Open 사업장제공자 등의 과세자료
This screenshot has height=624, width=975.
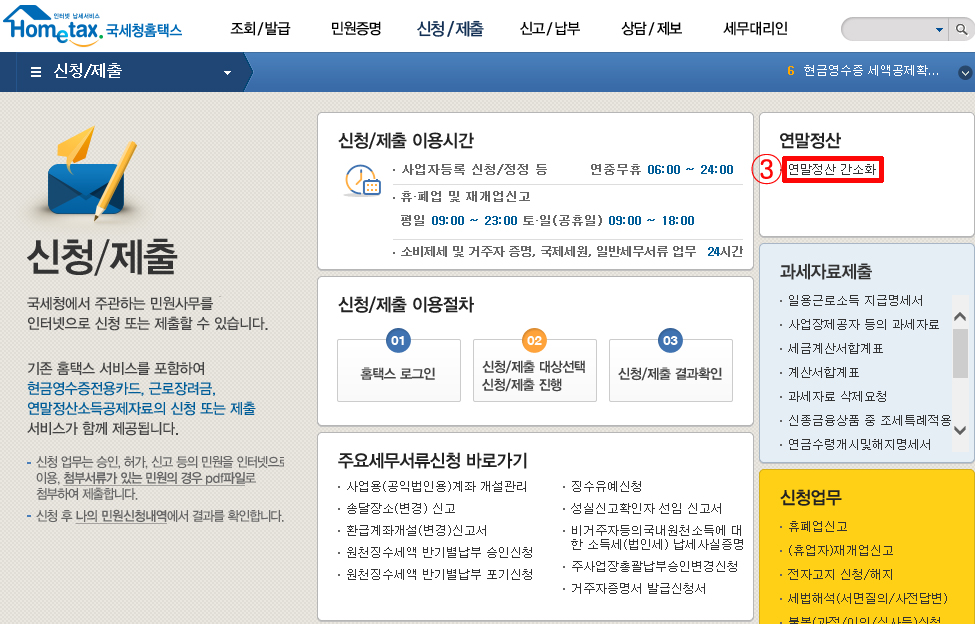pyautogui.click(x=863, y=324)
